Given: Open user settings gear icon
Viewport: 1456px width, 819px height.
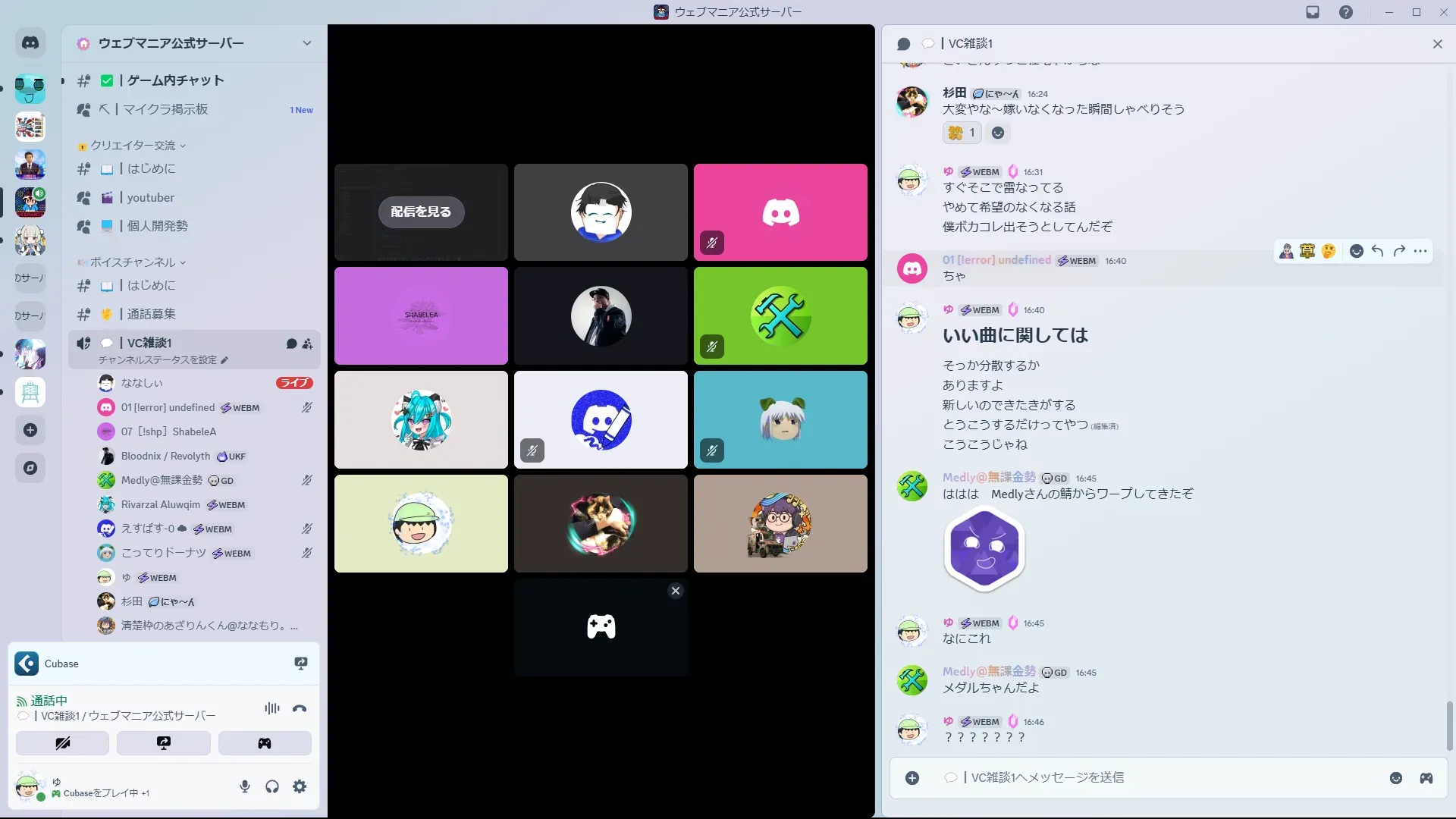Looking at the screenshot, I should (x=300, y=786).
